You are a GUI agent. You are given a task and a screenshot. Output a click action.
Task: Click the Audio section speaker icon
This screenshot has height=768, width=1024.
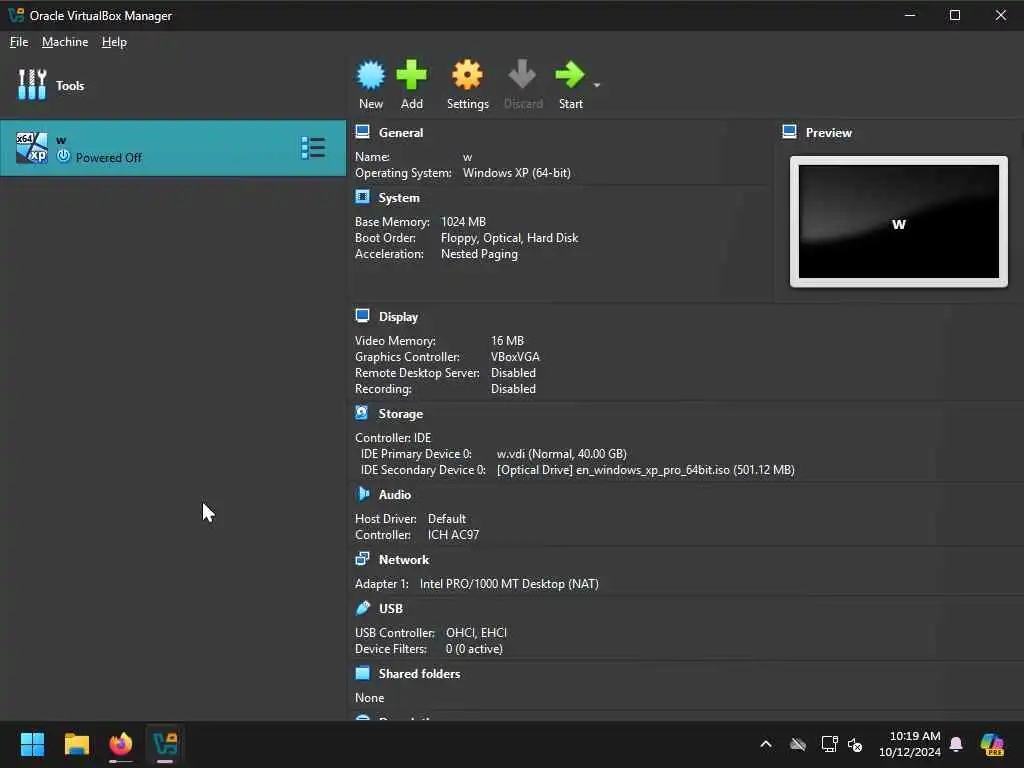pyautogui.click(x=362, y=494)
